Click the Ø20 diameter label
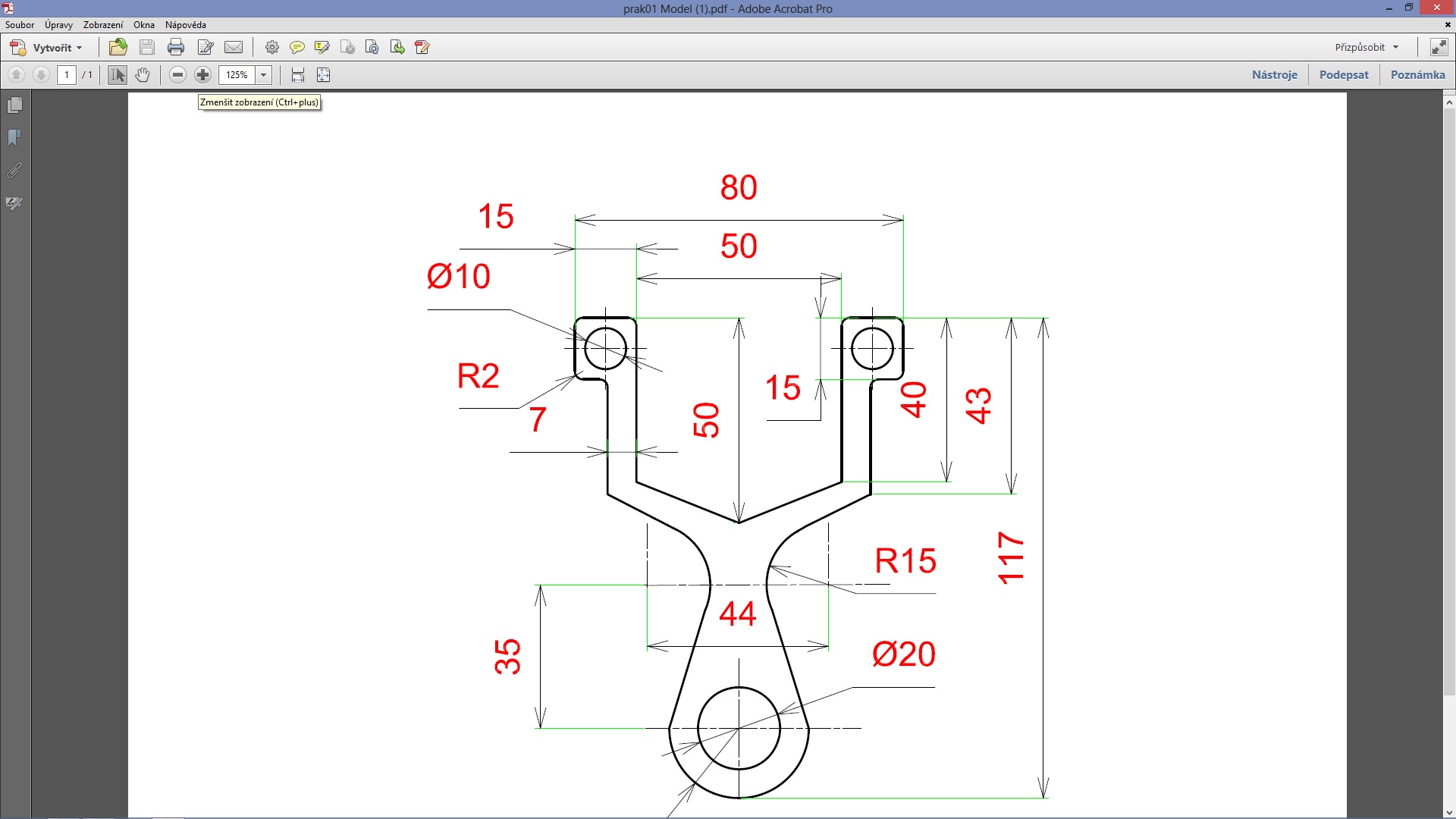This screenshot has height=819, width=1456. coord(904,654)
